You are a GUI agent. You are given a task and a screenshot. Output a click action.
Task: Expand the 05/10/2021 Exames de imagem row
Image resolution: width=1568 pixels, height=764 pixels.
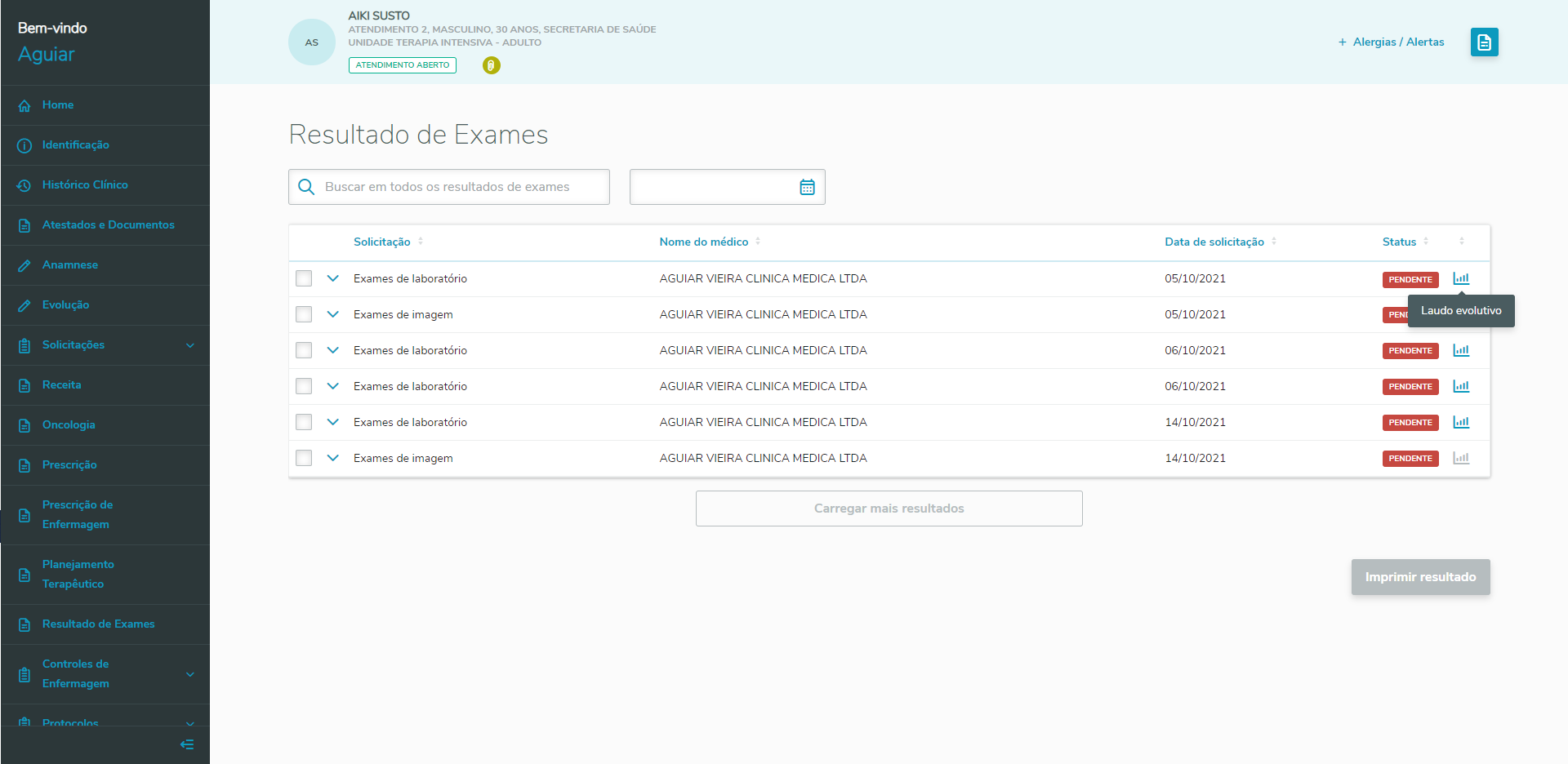[x=332, y=314]
